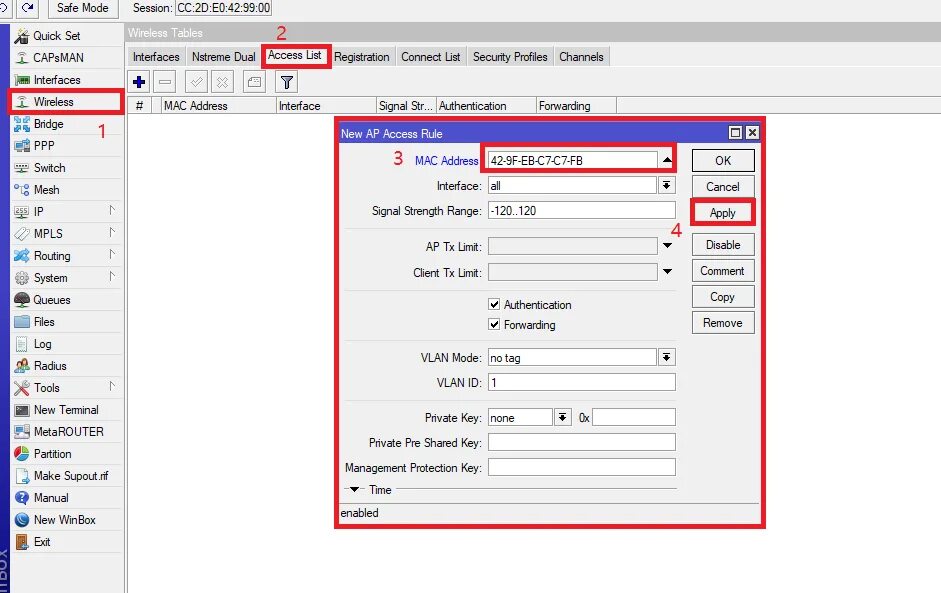Switch to the Security Profiles tab
This screenshot has width=941, height=593.
[510, 57]
